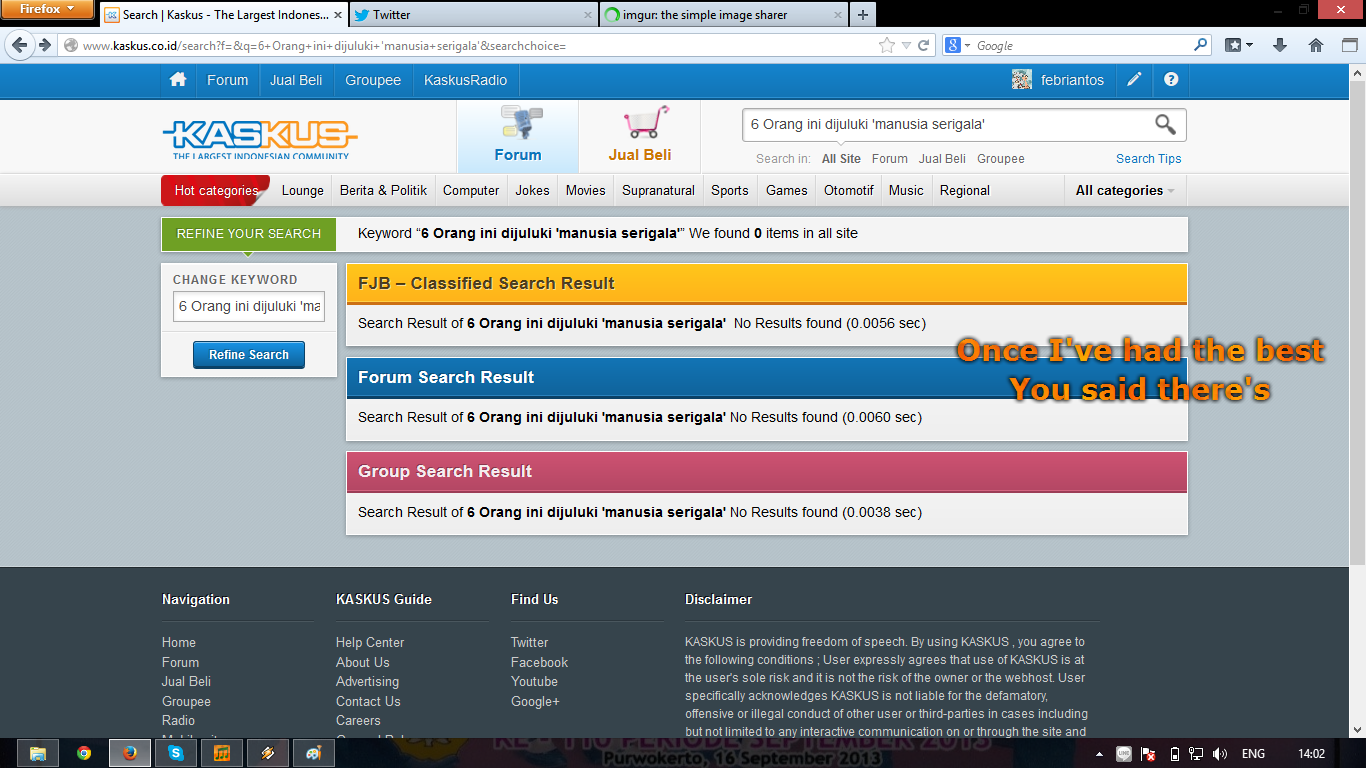
Task: Open the URL history dropdown arrow
Action: click(x=906, y=45)
